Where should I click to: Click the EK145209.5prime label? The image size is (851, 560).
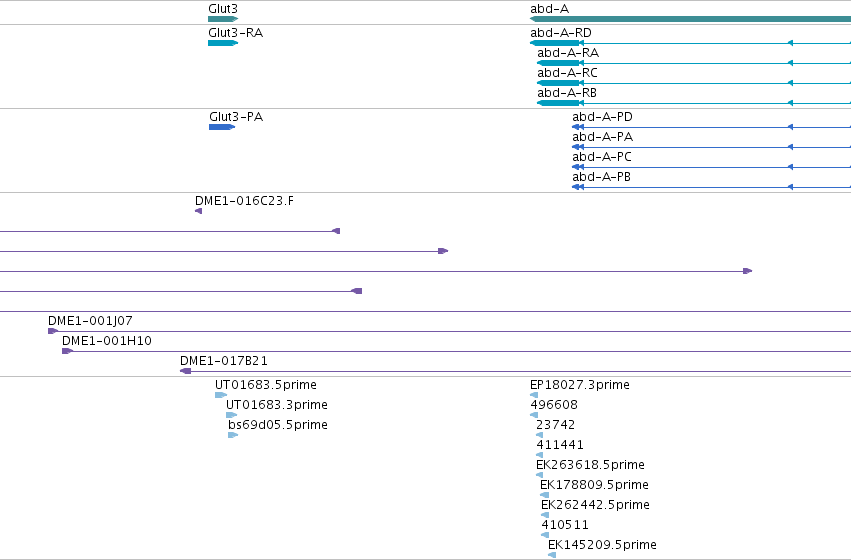602,545
